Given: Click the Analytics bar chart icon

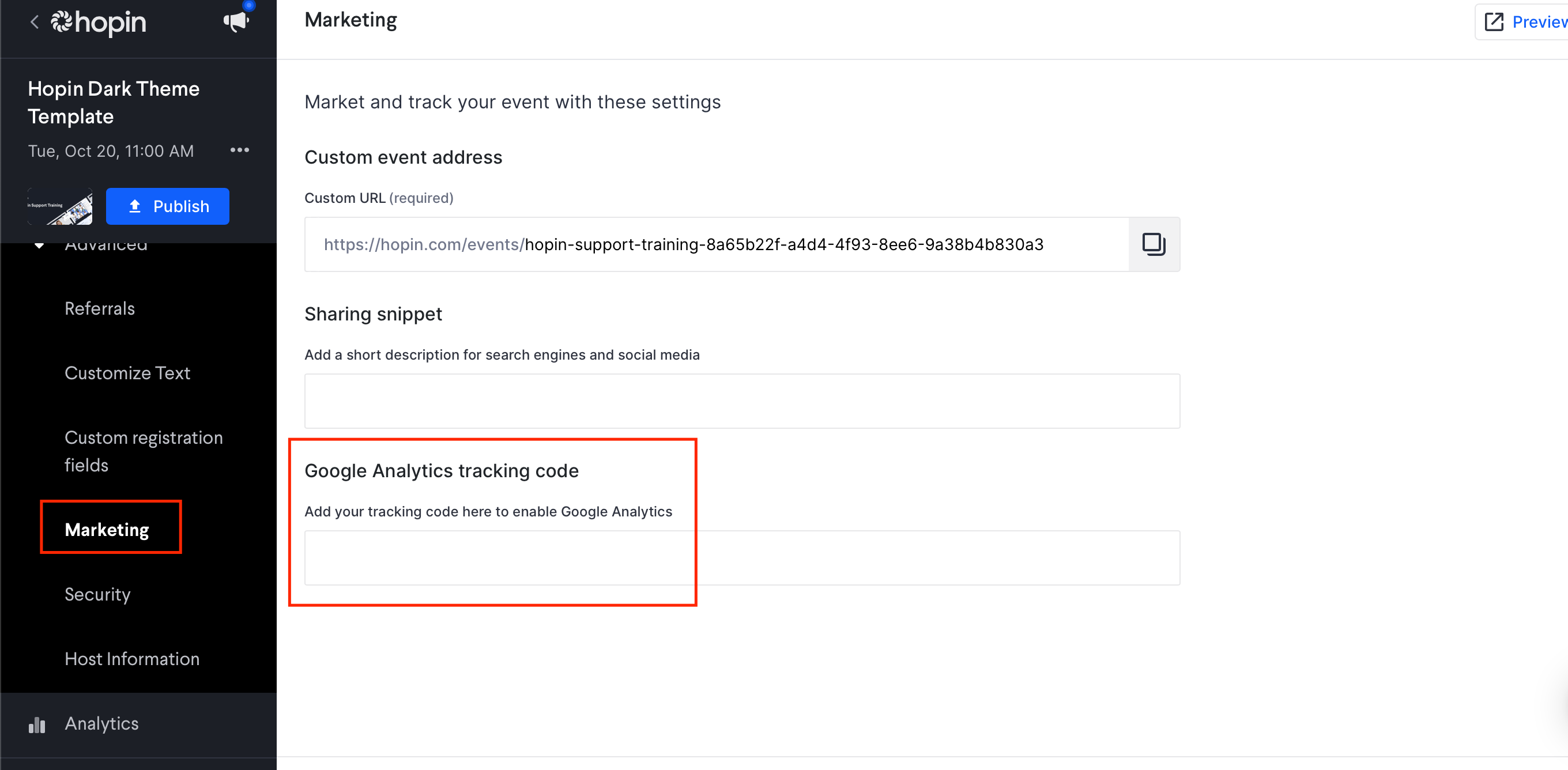Looking at the screenshot, I should pos(37,725).
